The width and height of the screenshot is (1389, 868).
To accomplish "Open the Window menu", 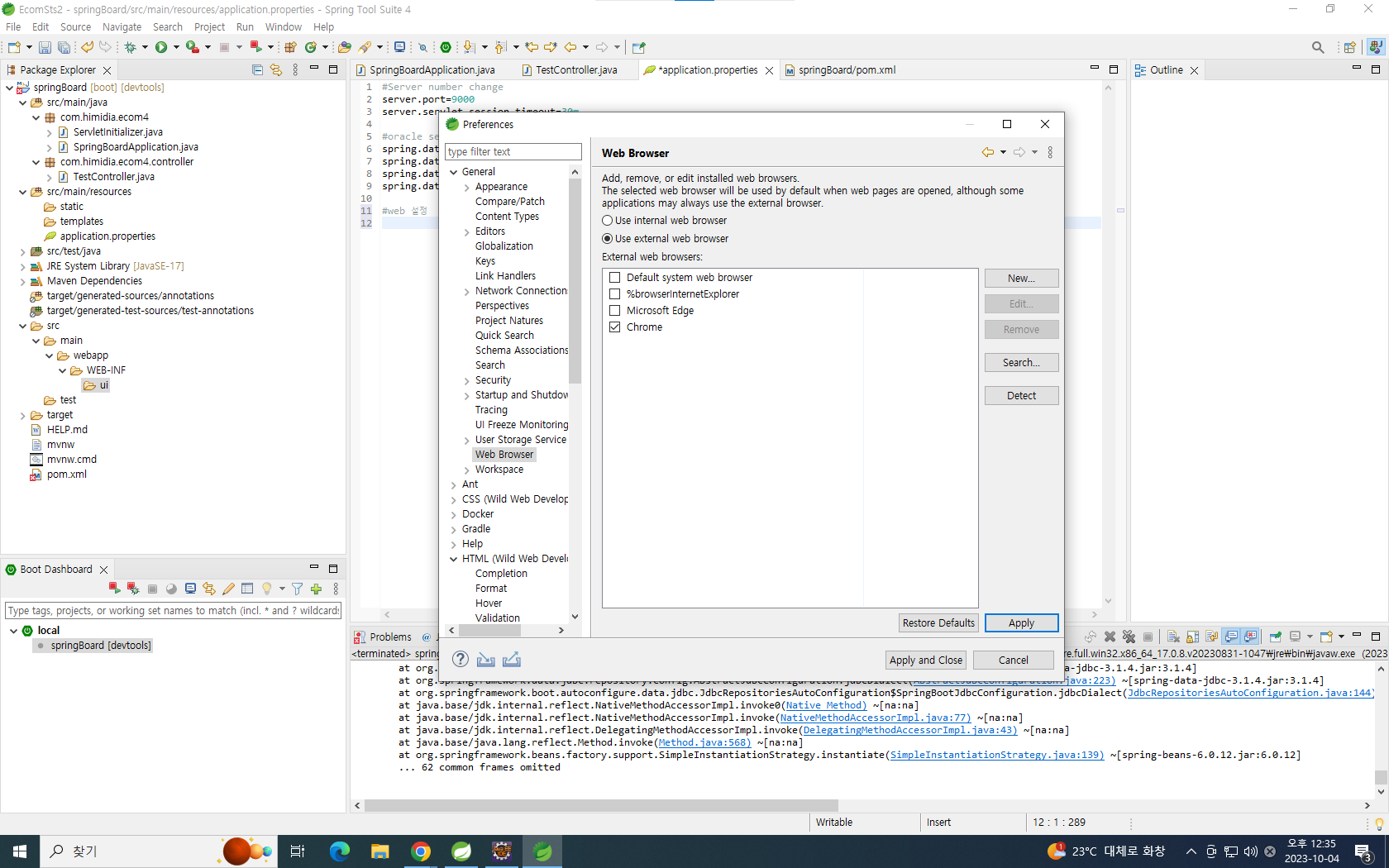I will tap(283, 27).
